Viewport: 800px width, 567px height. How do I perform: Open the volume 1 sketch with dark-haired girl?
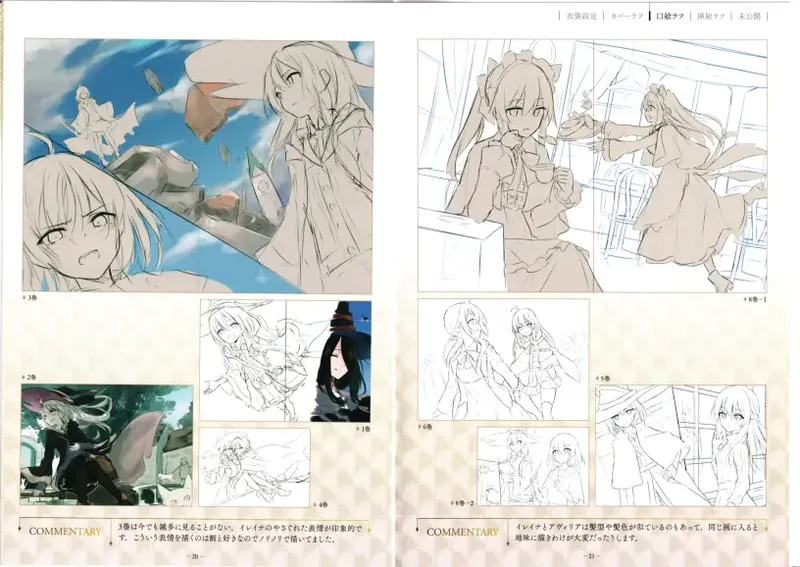pyautogui.click(x=286, y=361)
